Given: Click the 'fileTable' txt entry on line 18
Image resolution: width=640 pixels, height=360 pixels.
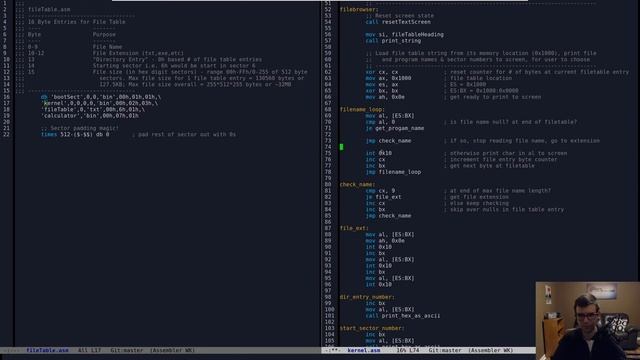Looking at the screenshot, I should (x=93, y=109).
